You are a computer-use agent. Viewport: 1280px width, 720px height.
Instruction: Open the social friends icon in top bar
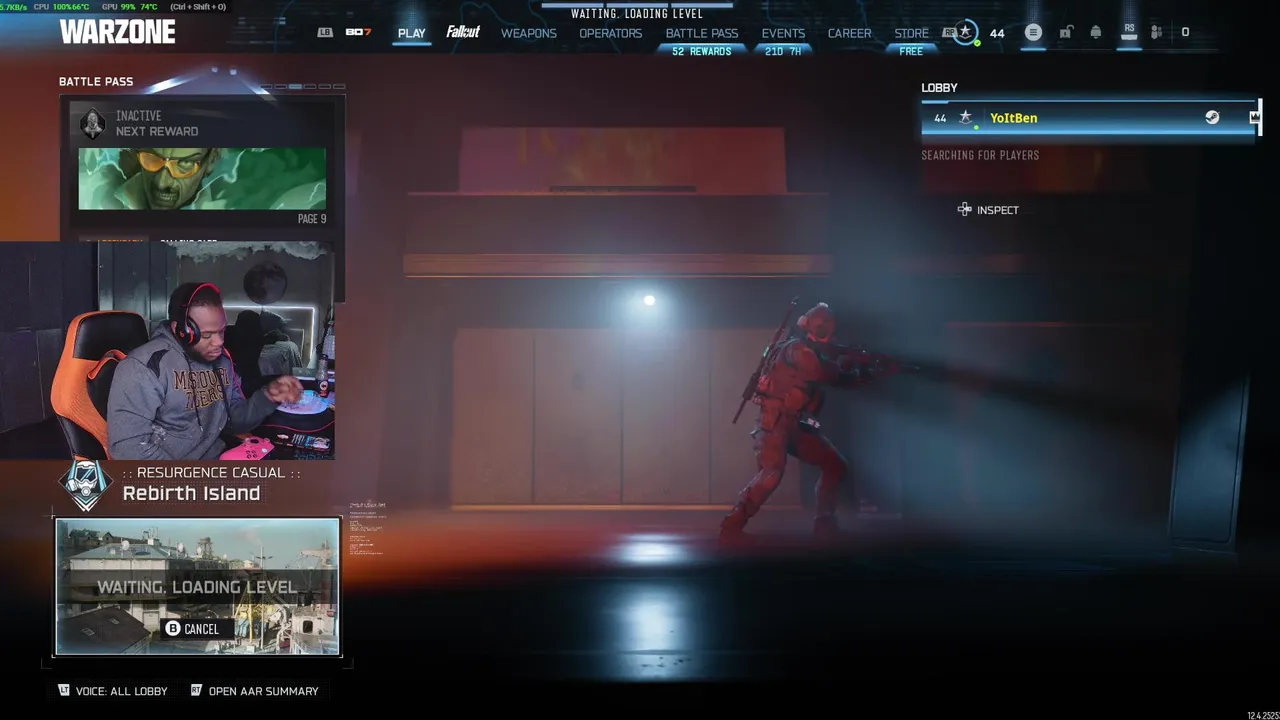pyautogui.click(x=1156, y=32)
